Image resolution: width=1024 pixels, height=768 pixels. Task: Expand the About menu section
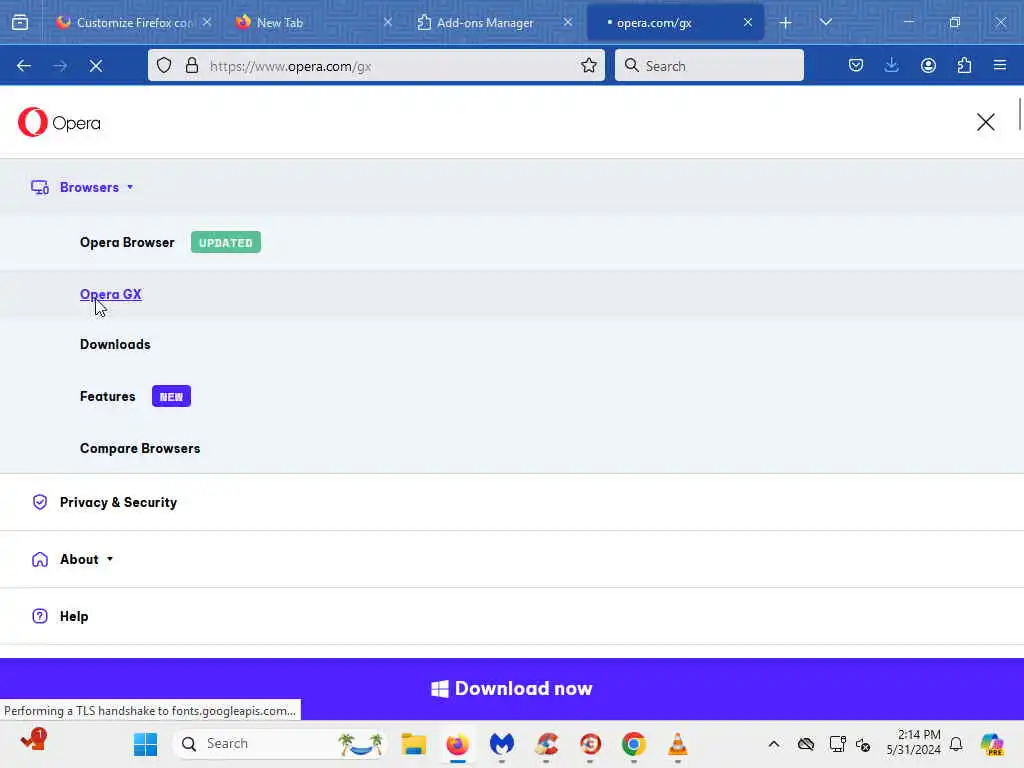pos(86,559)
